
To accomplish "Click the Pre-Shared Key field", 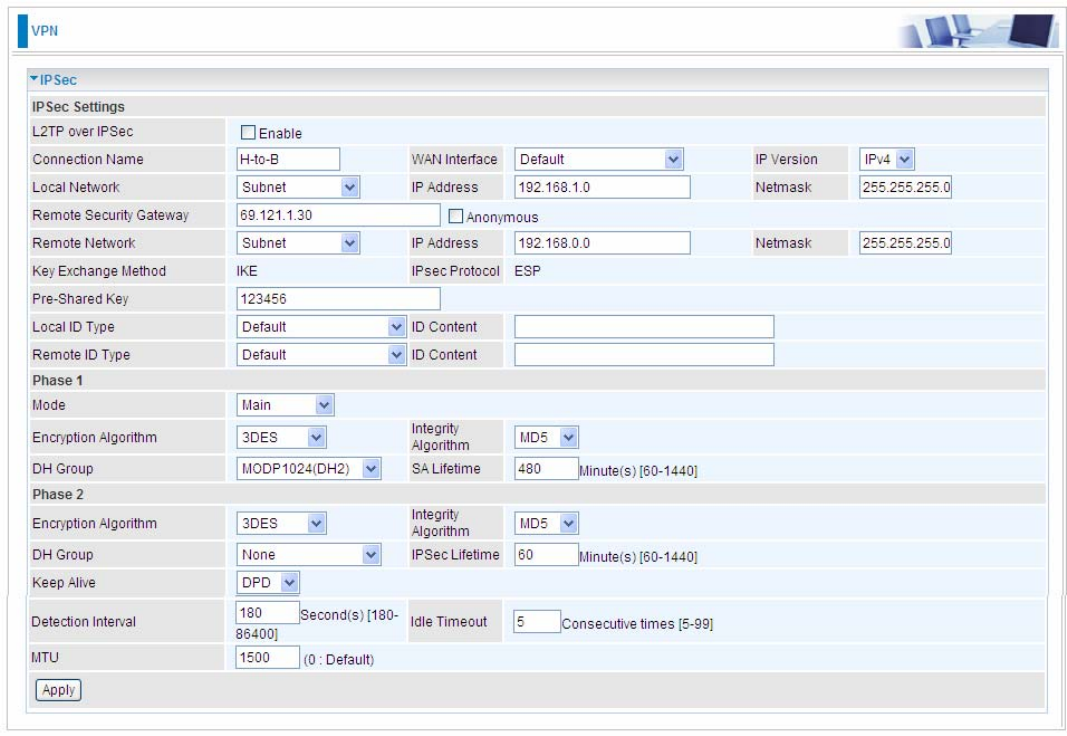I will click(338, 299).
